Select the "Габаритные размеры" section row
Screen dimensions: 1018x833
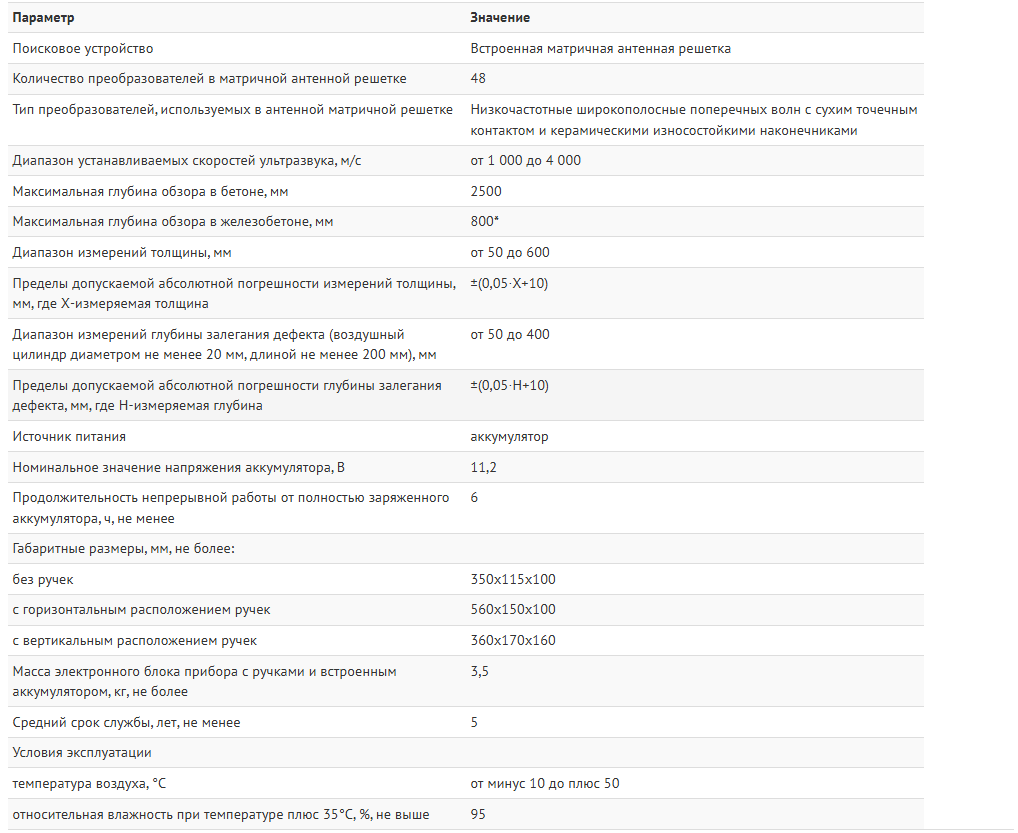(123, 548)
